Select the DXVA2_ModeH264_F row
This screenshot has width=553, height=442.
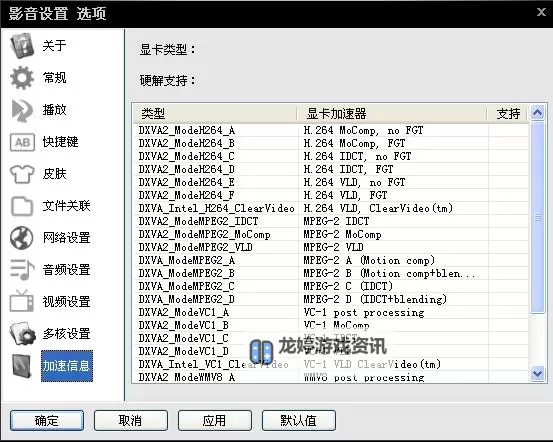(x=331, y=195)
